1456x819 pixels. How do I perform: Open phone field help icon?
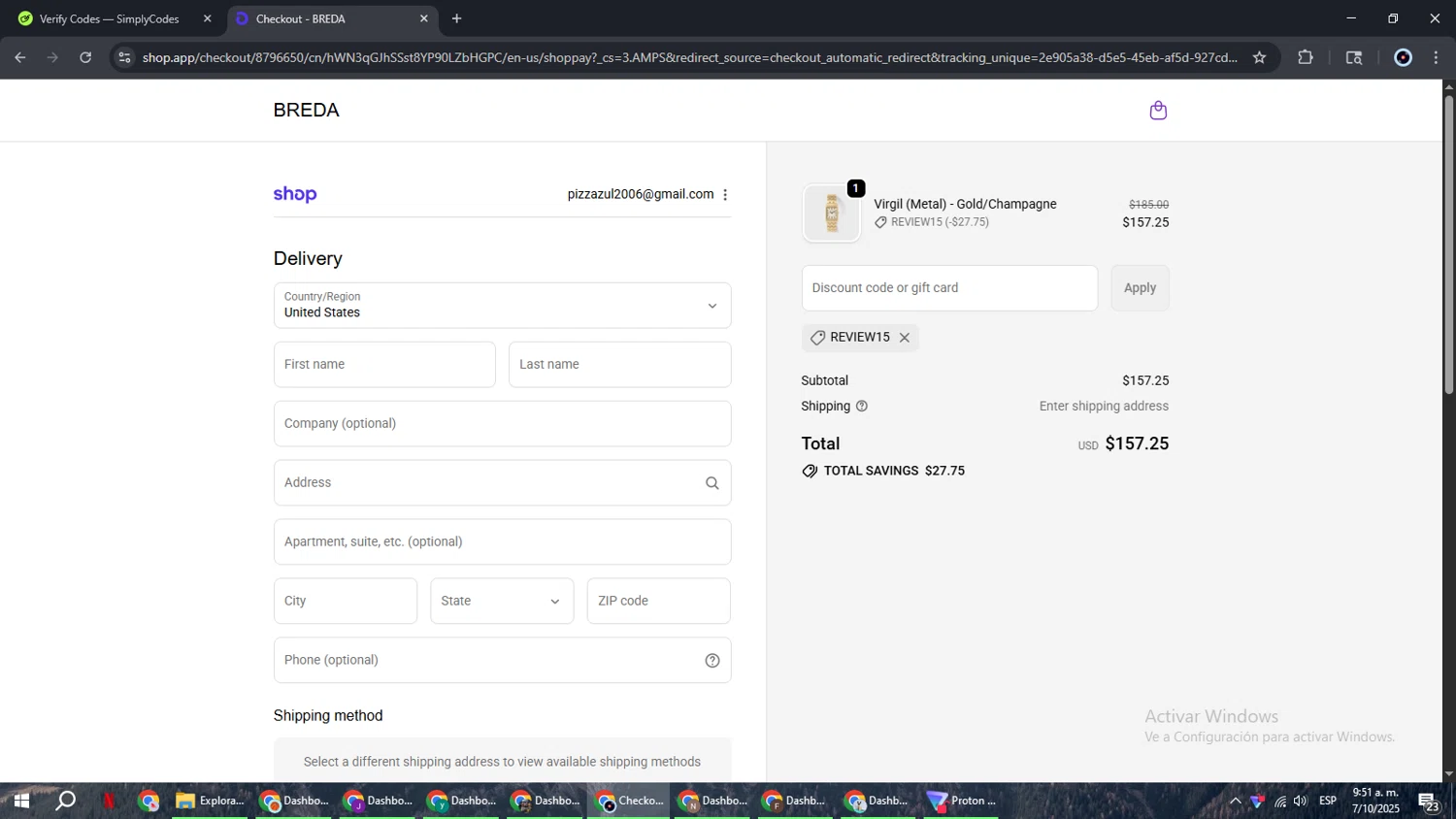[x=711, y=661]
